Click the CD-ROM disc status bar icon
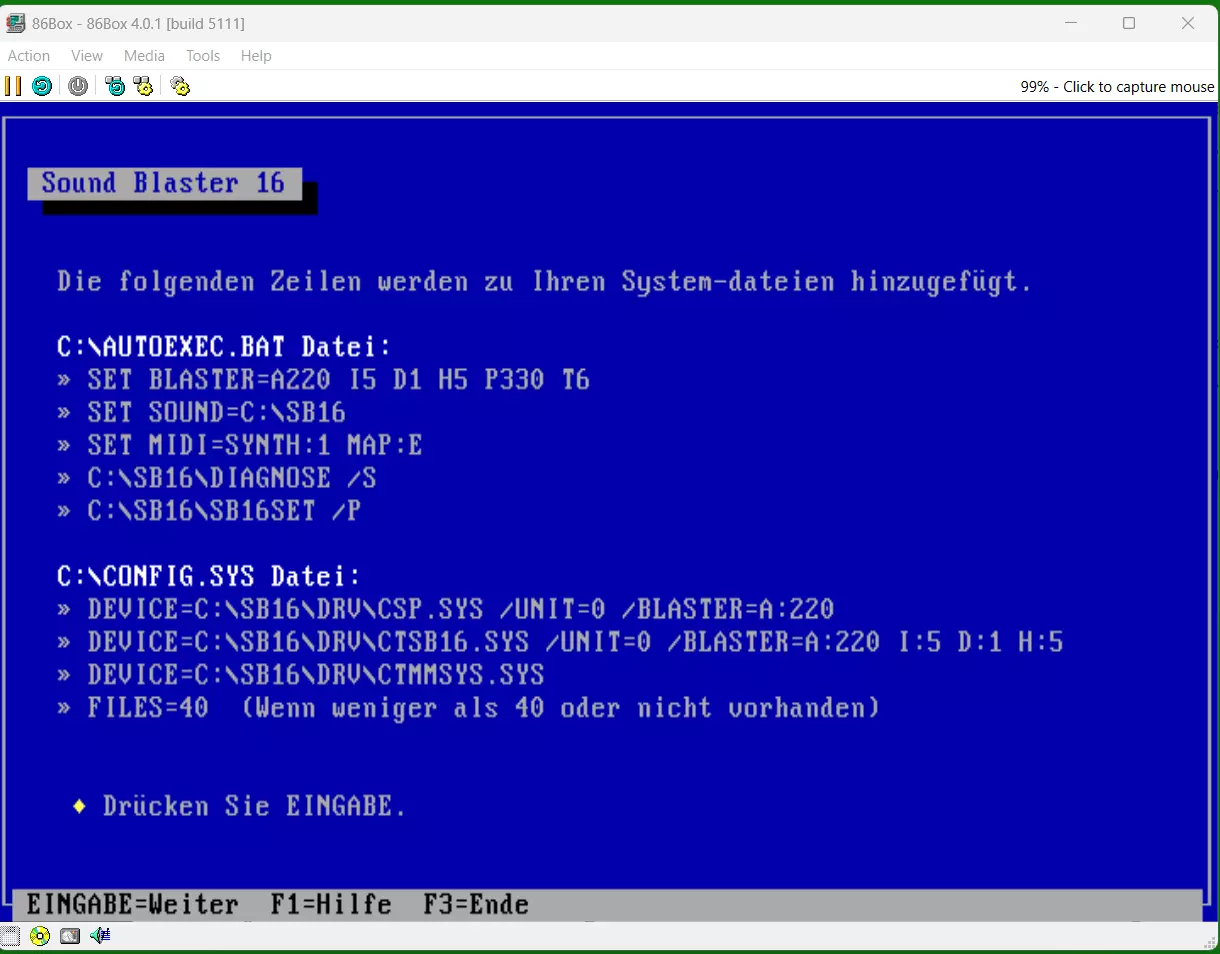This screenshot has width=1220, height=954. pyautogui.click(x=40, y=936)
